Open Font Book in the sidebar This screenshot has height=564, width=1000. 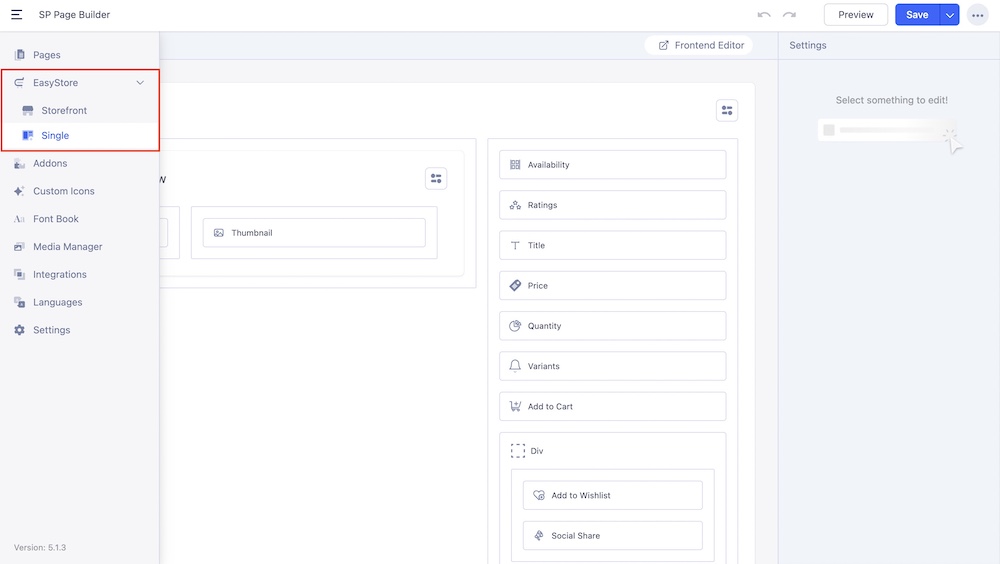click(x=55, y=219)
